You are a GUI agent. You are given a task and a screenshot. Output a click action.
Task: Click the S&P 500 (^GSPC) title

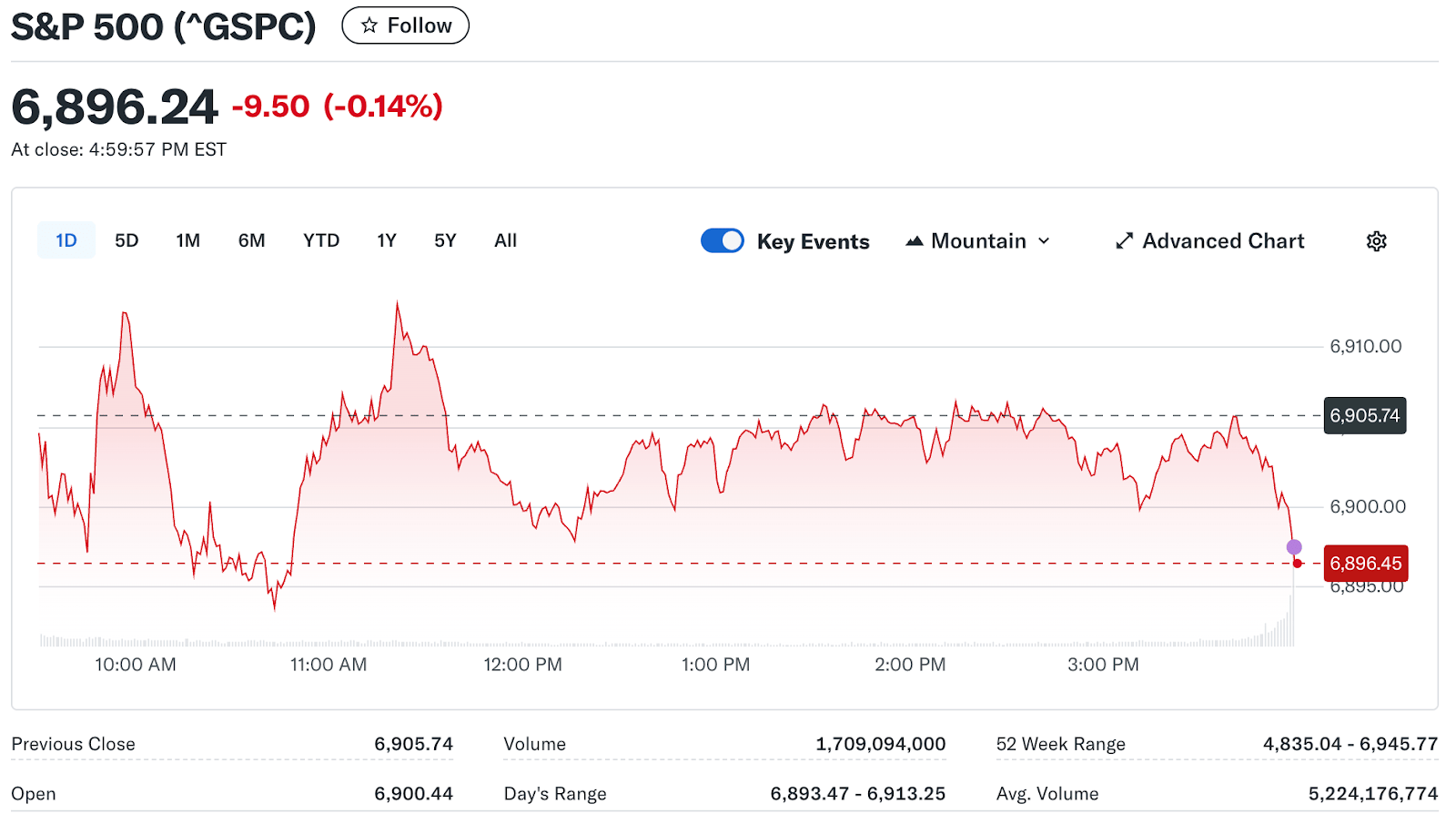pyautogui.click(x=164, y=26)
